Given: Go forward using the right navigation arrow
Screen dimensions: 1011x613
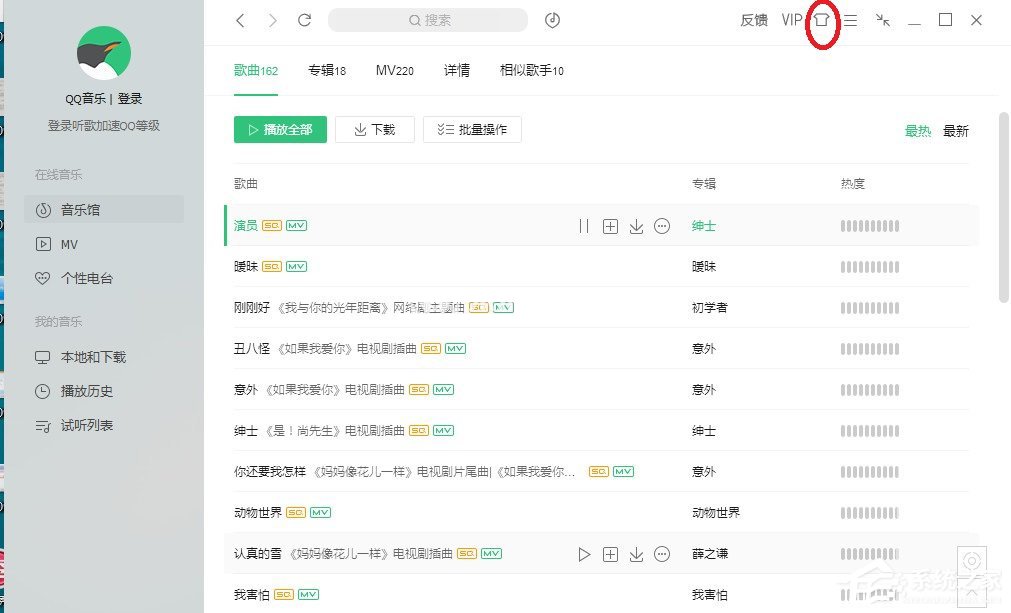Looking at the screenshot, I should [271, 20].
